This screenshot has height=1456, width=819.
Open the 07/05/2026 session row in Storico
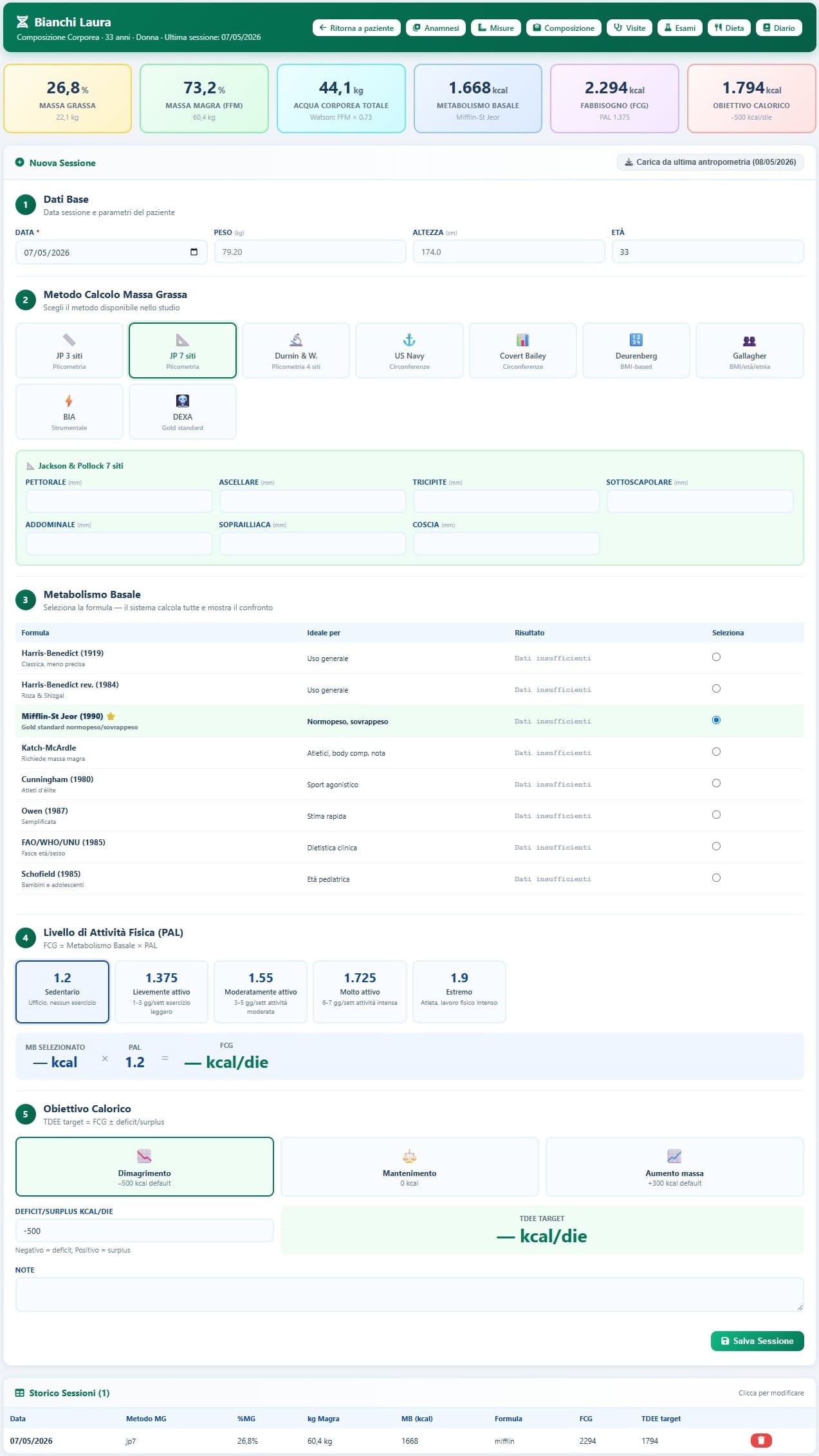click(409, 1441)
